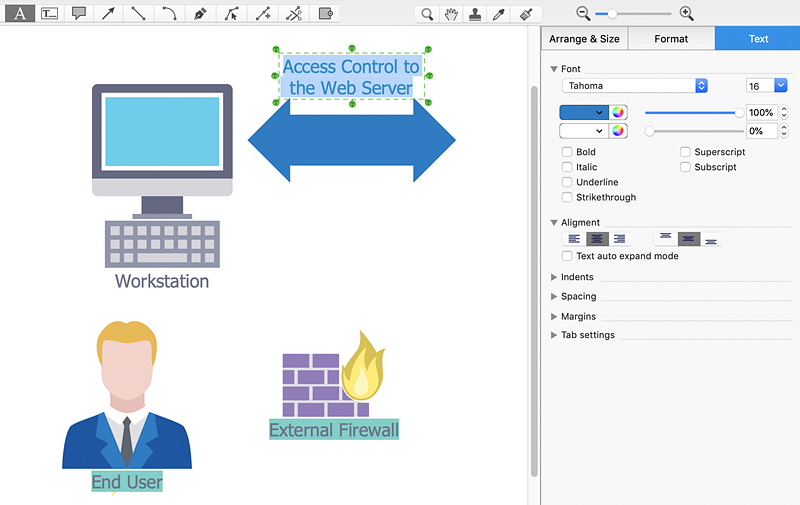Select the arrow line tool
This screenshot has height=505, width=800.
108,13
